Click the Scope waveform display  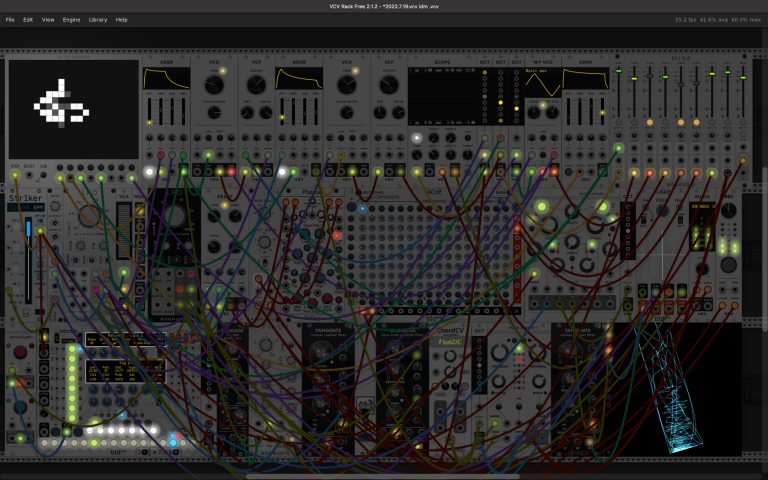[442, 96]
